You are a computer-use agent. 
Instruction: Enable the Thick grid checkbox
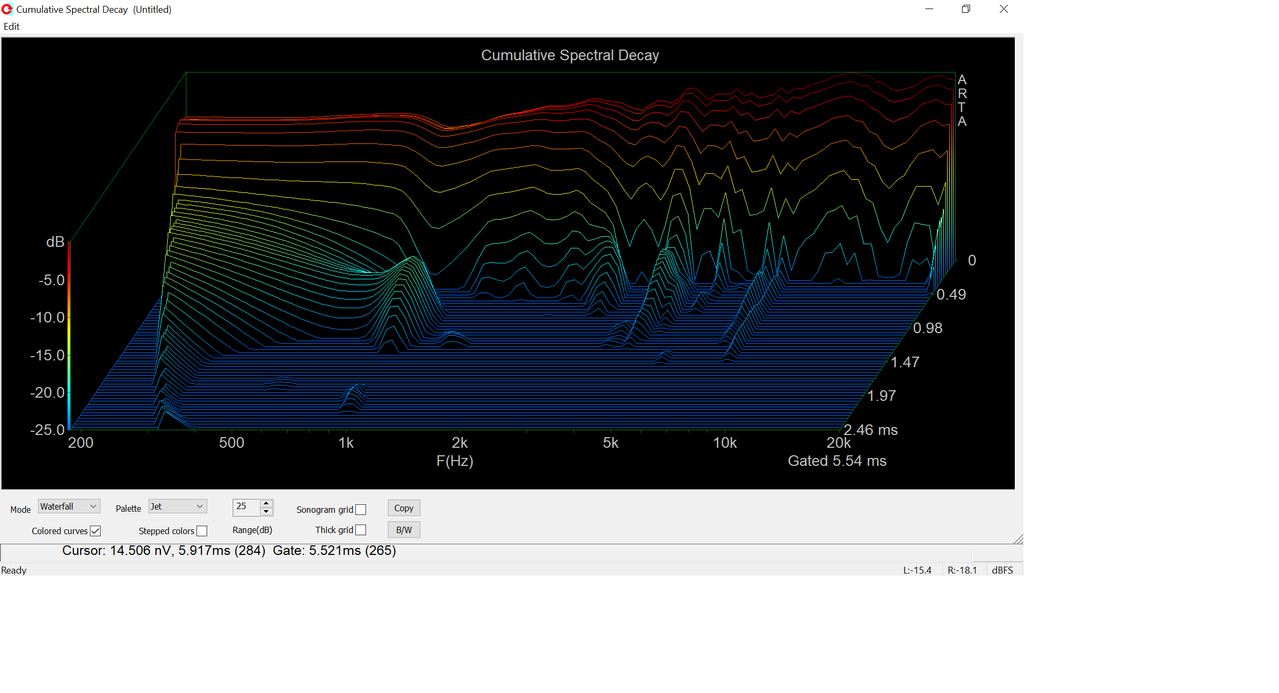(x=361, y=531)
